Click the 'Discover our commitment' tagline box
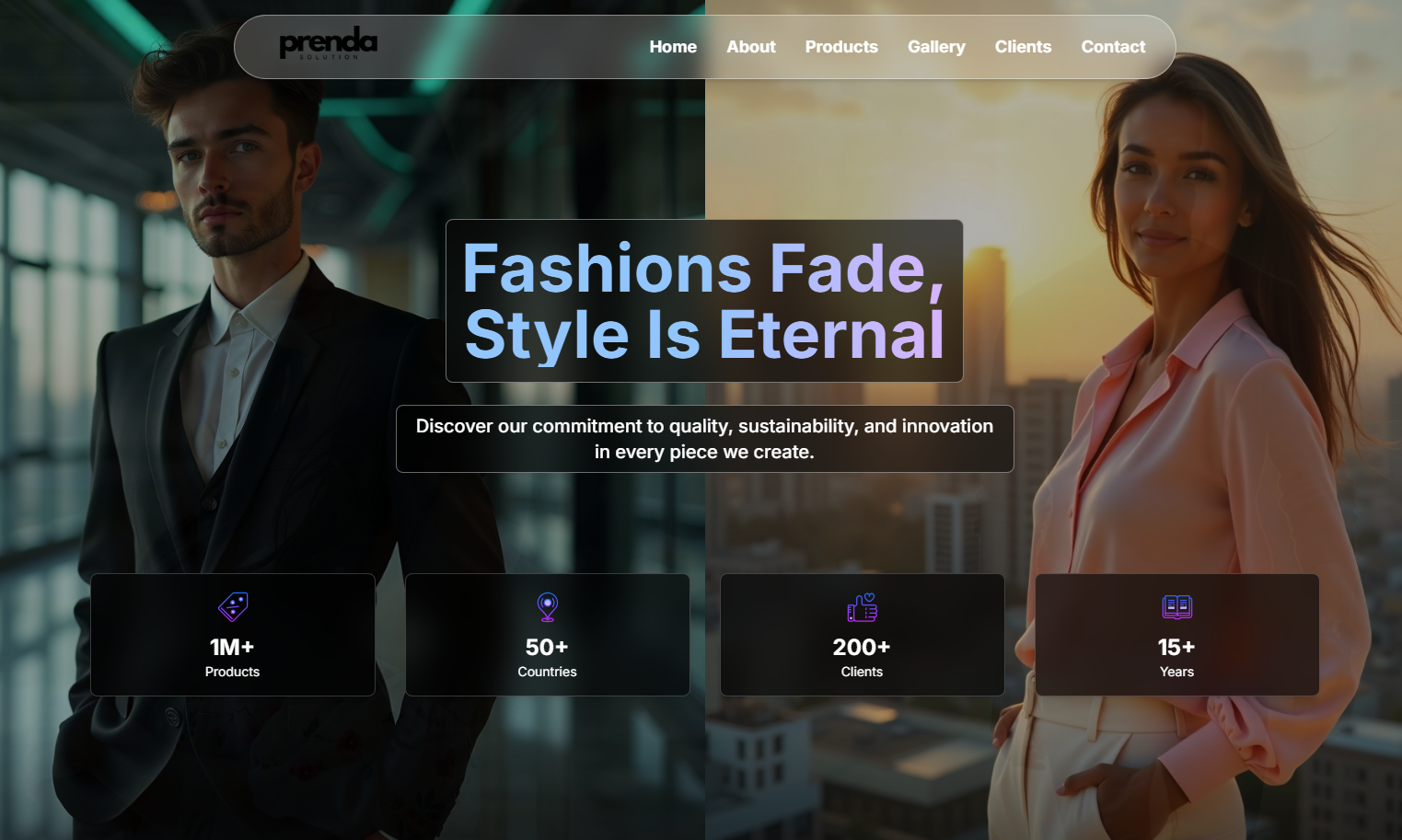 704,439
